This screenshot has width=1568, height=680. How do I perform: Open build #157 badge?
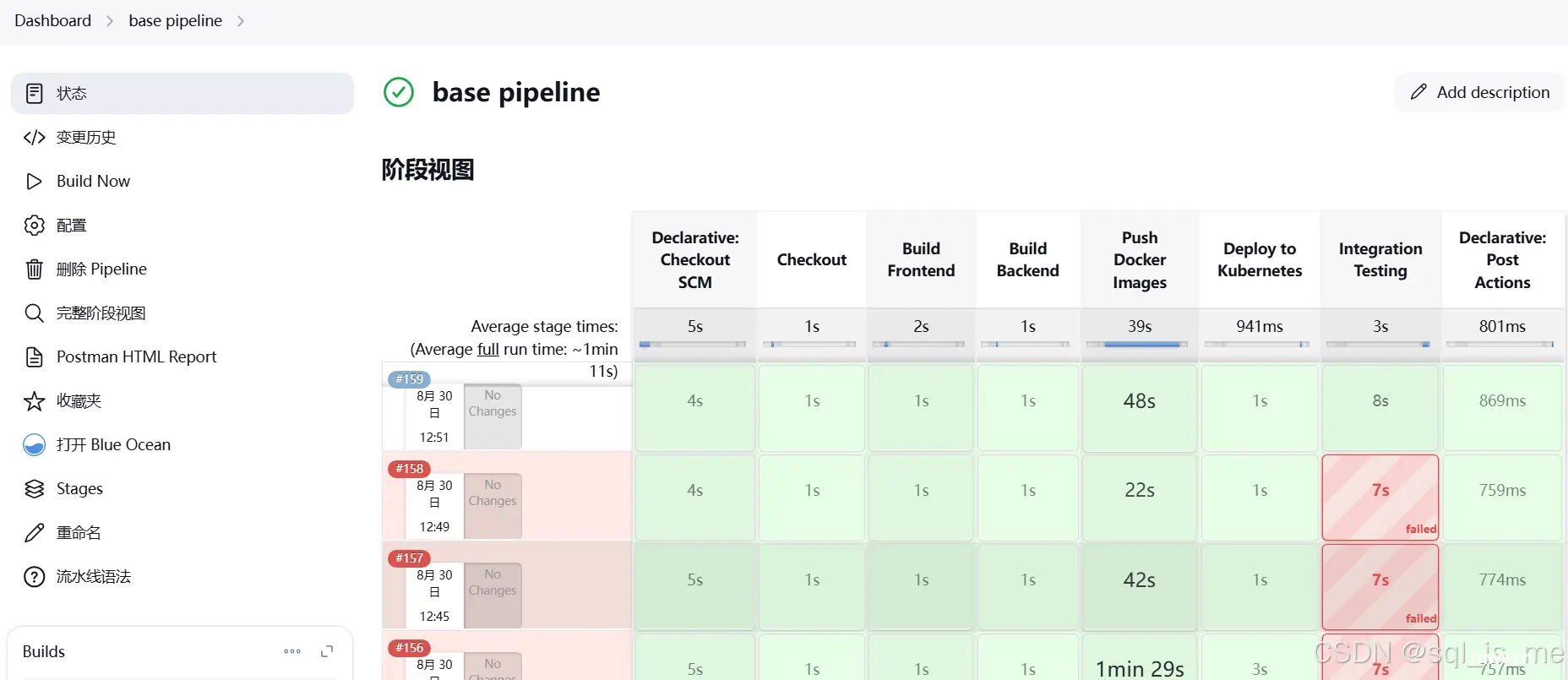[x=409, y=558]
